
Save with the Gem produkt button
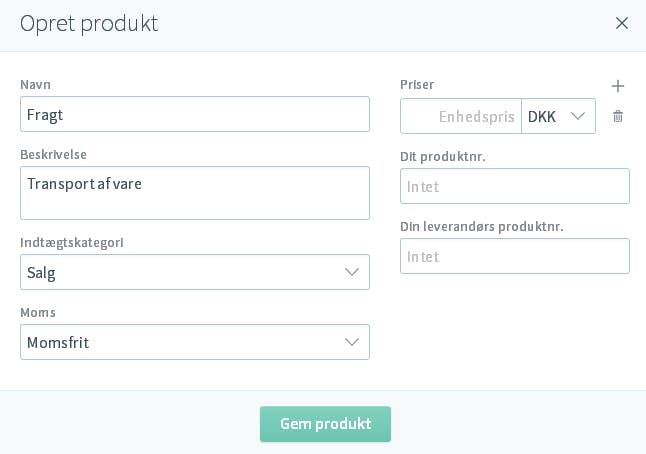[325, 424]
